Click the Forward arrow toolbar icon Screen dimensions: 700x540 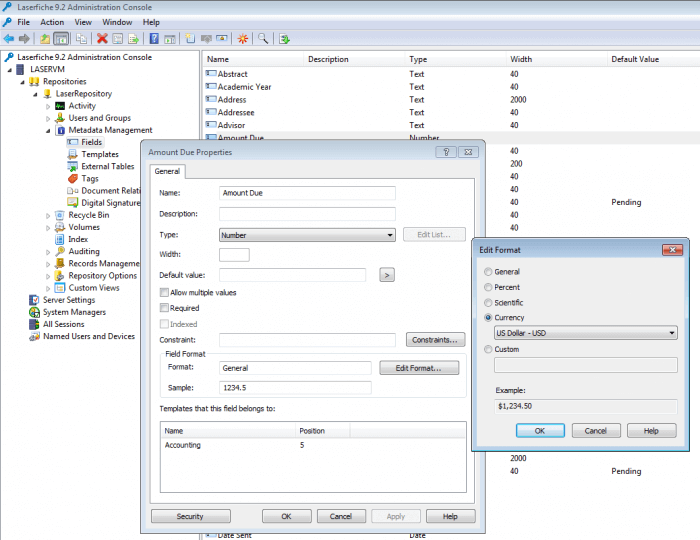25,39
